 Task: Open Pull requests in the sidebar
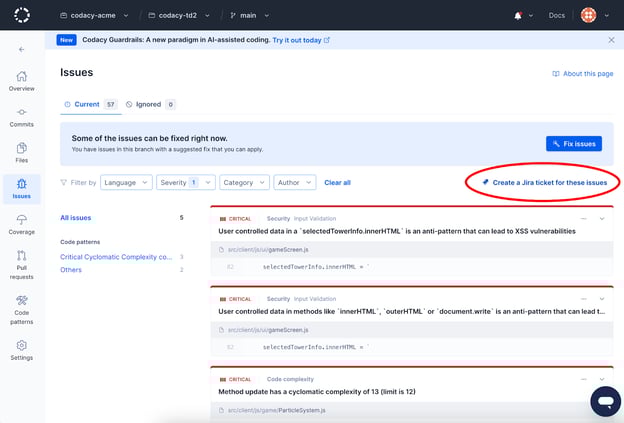coord(21,265)
